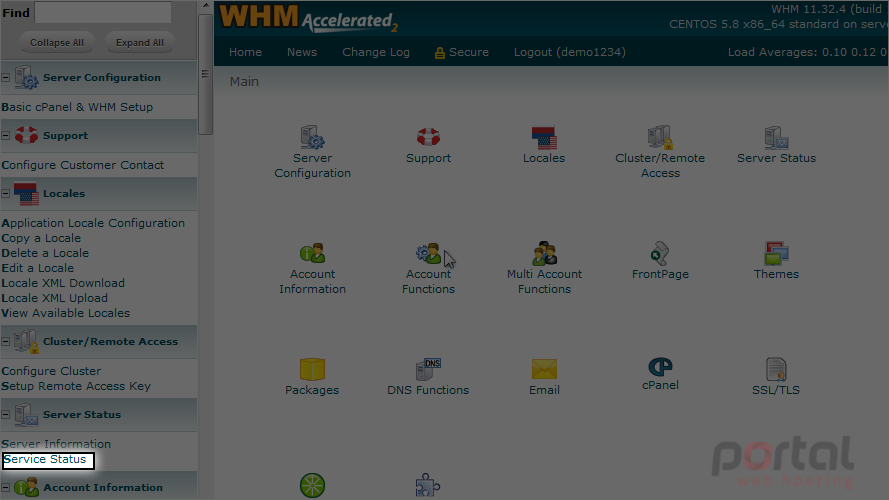Open the Locales flag icon in Main
Image resolution: width=889 pixels, height=500 pixels.
[544, 138]
